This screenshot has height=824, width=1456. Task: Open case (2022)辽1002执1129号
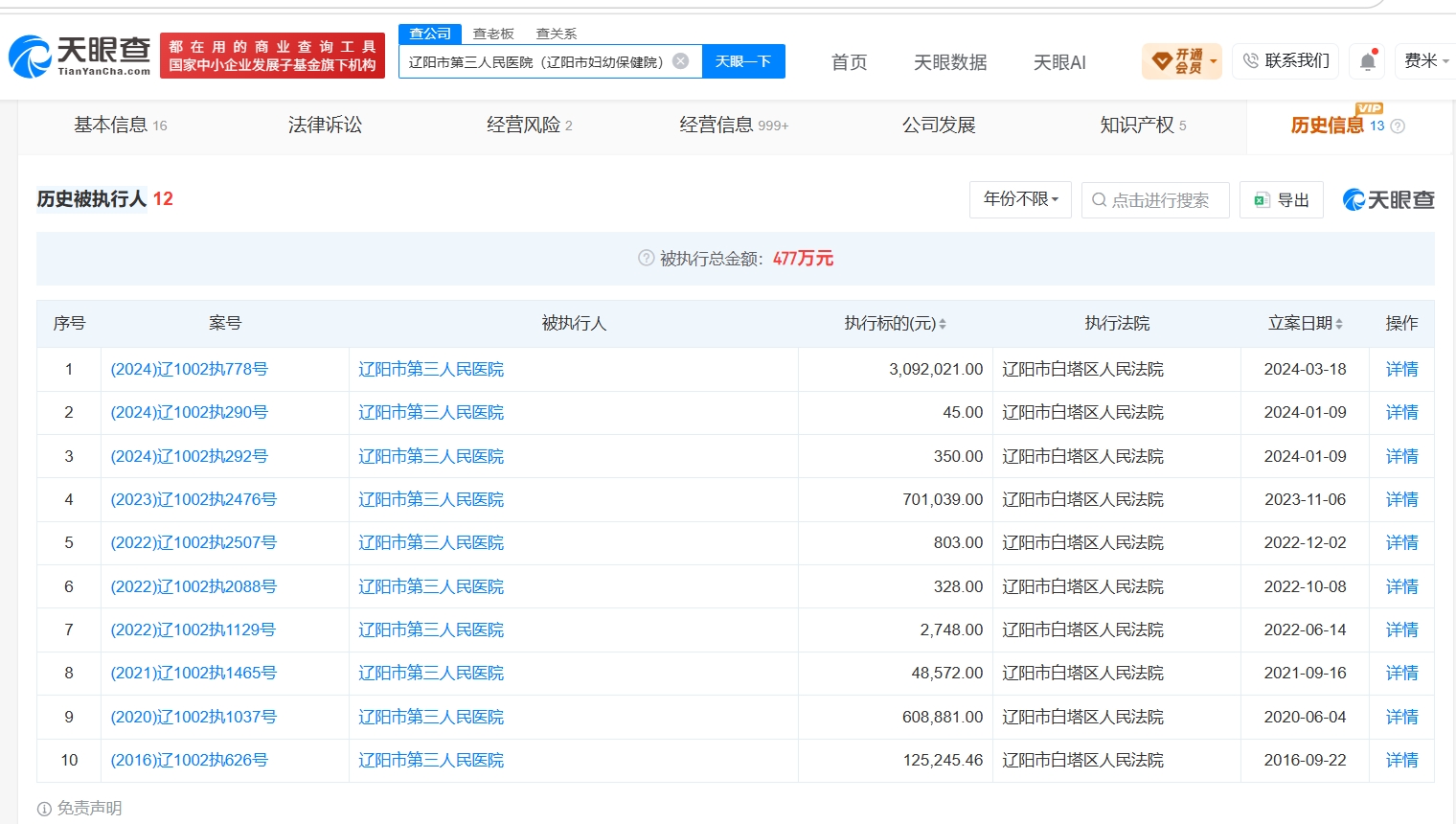point(193,629)
